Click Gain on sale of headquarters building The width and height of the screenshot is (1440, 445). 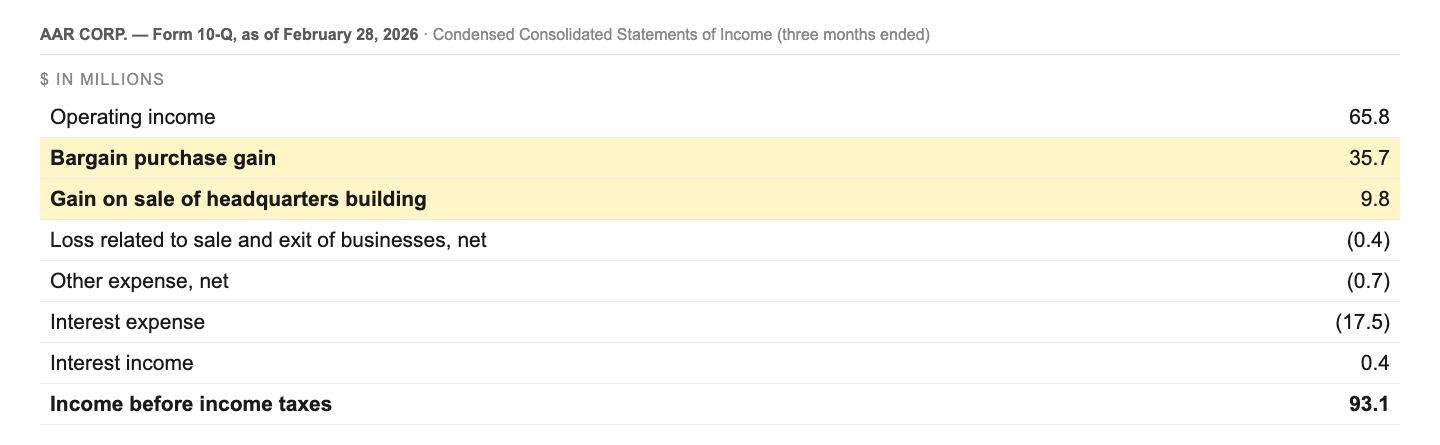pos(238,199)
